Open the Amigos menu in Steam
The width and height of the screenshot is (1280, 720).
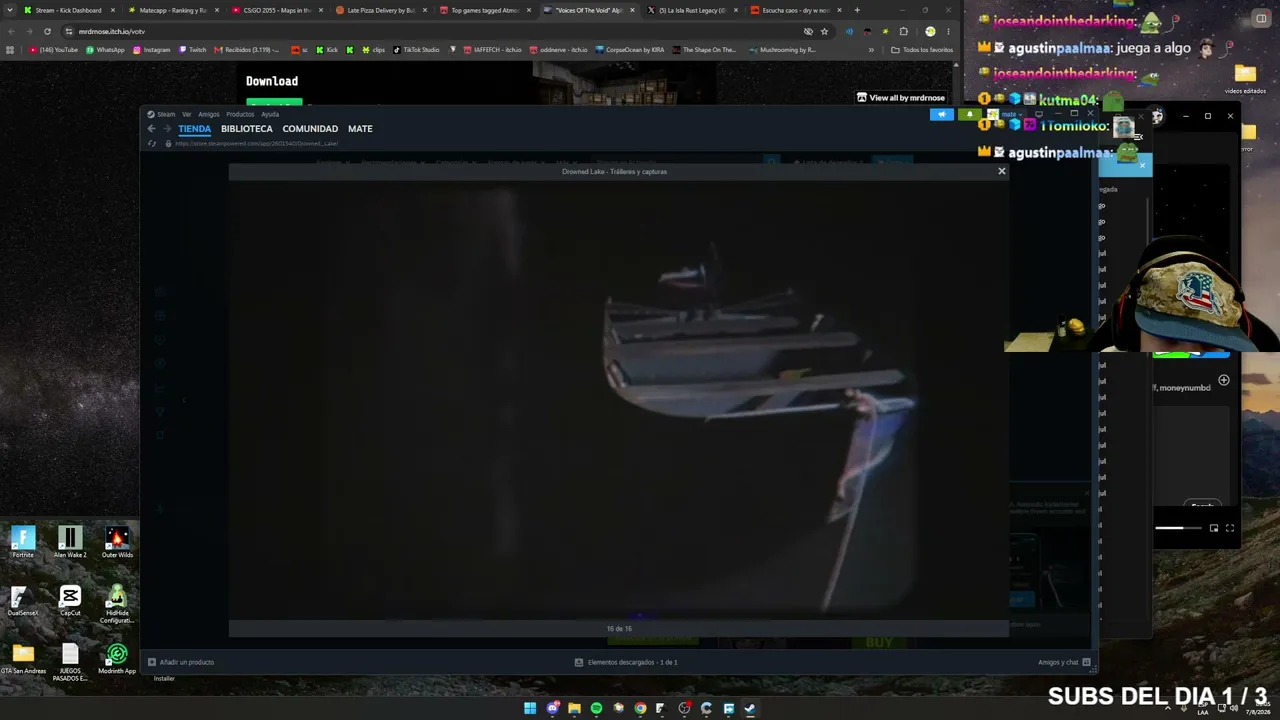(208, 114)
